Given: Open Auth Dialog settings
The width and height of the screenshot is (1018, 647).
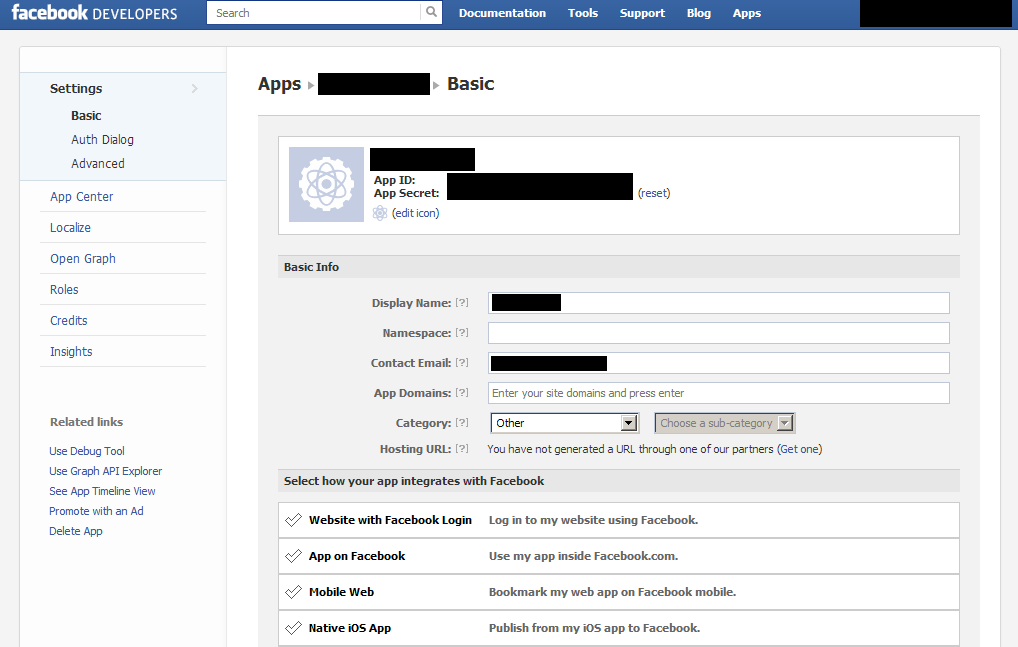Looking at the screenshot, I should 103,140.
